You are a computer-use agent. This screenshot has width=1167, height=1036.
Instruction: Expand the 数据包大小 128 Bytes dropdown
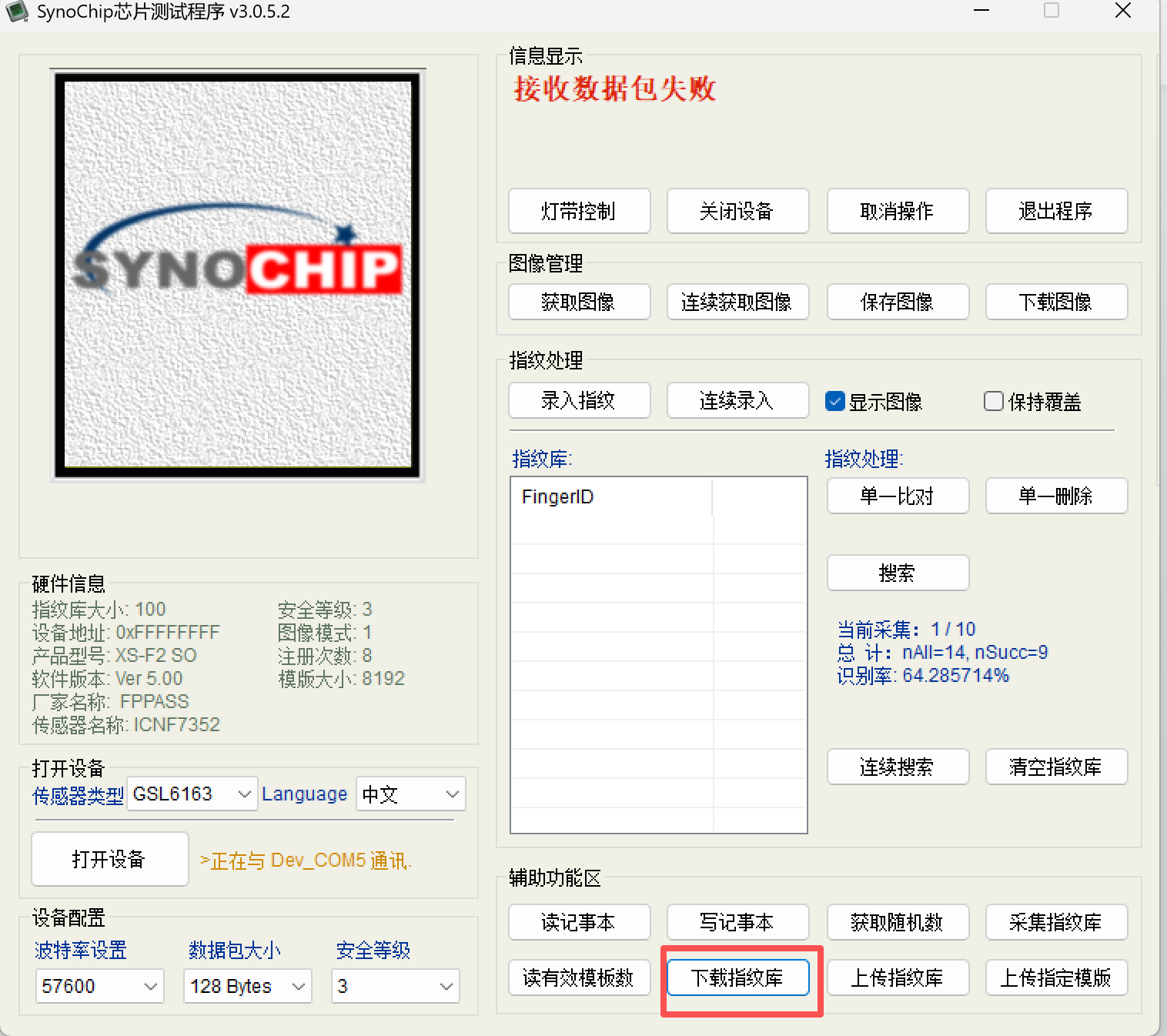[x=247, y=986]
